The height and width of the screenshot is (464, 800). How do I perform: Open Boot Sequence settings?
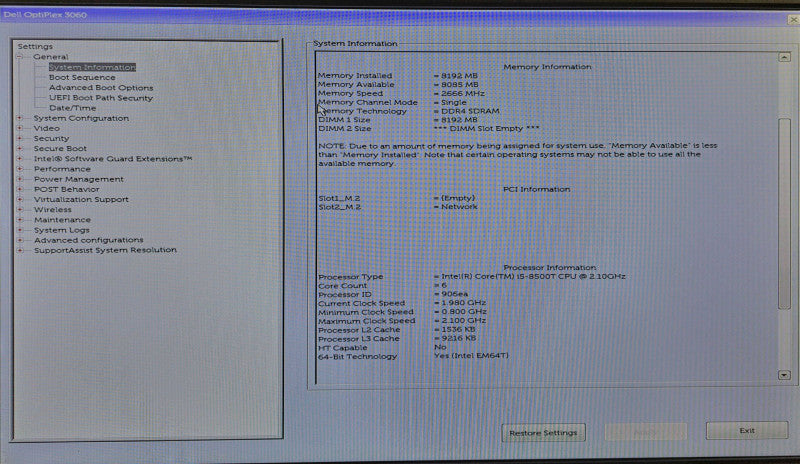[82, 77]
